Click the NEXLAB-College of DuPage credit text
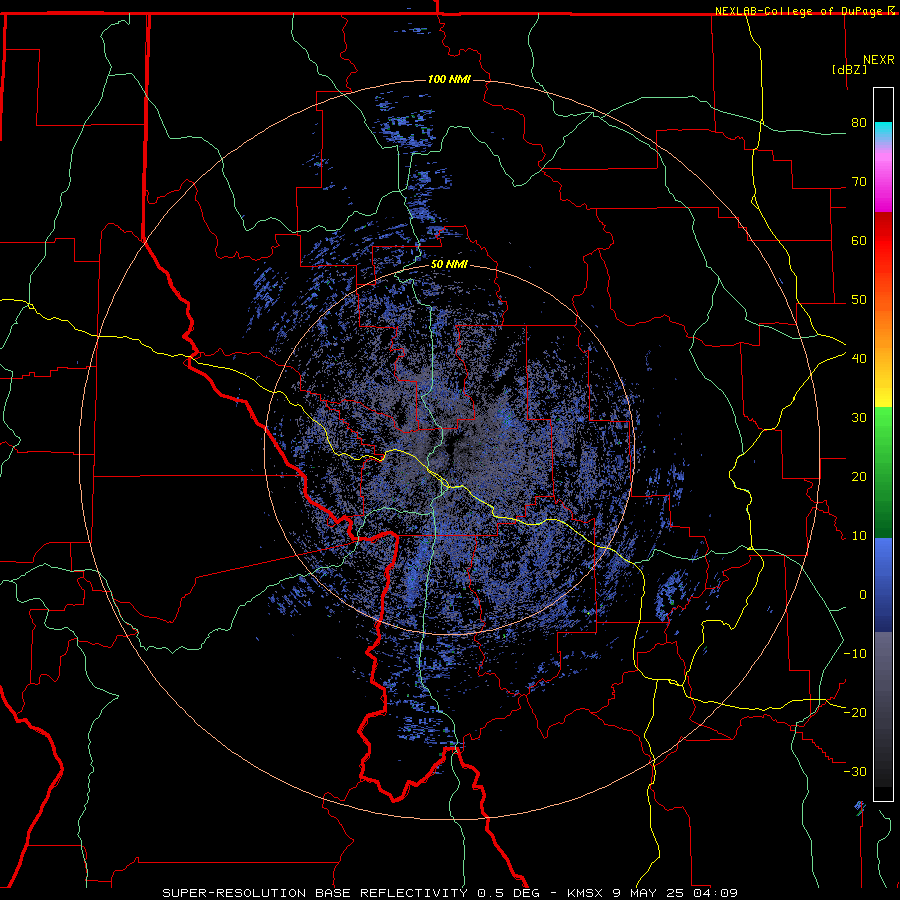The width and height of the screenshot is (900, 900). point(805,11)
